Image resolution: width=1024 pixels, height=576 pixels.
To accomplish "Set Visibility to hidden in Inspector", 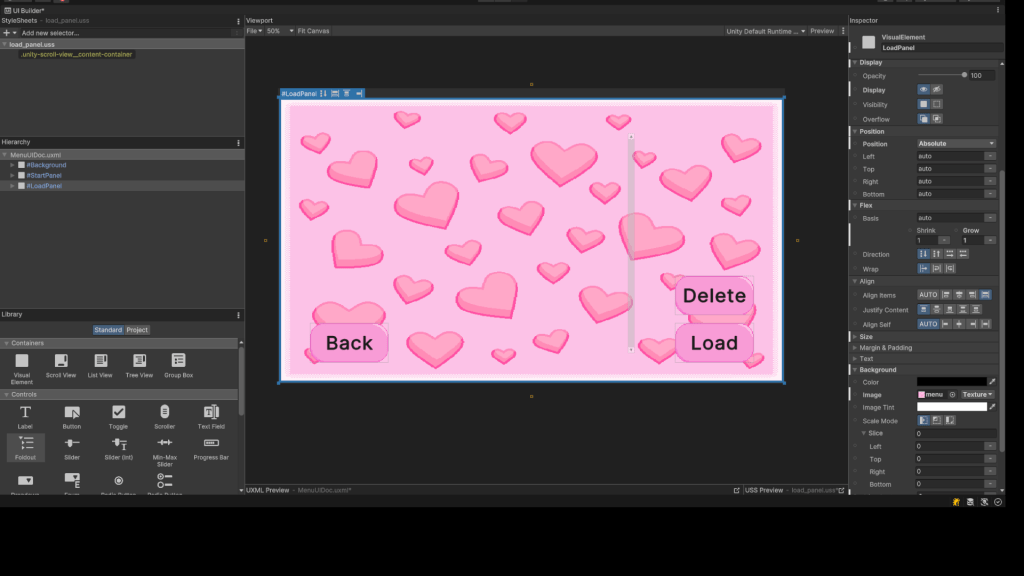I will tap(937, 104).
